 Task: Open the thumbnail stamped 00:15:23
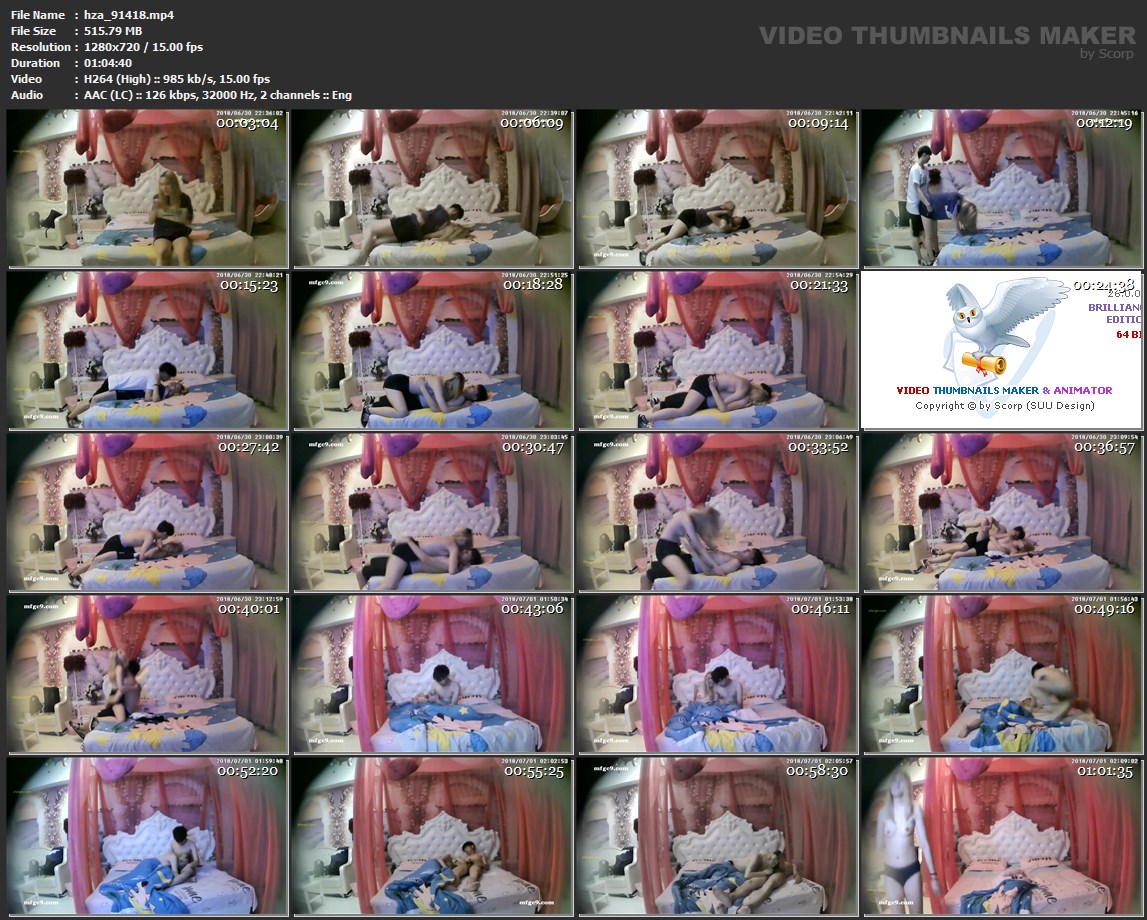[x=148, y=350]
